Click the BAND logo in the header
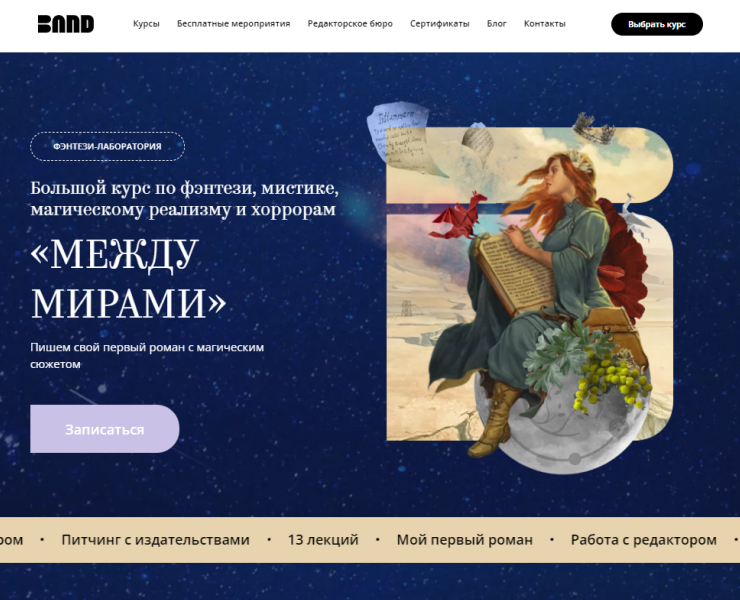This screenshot has width=740, height=600. (x=66, y=24)
